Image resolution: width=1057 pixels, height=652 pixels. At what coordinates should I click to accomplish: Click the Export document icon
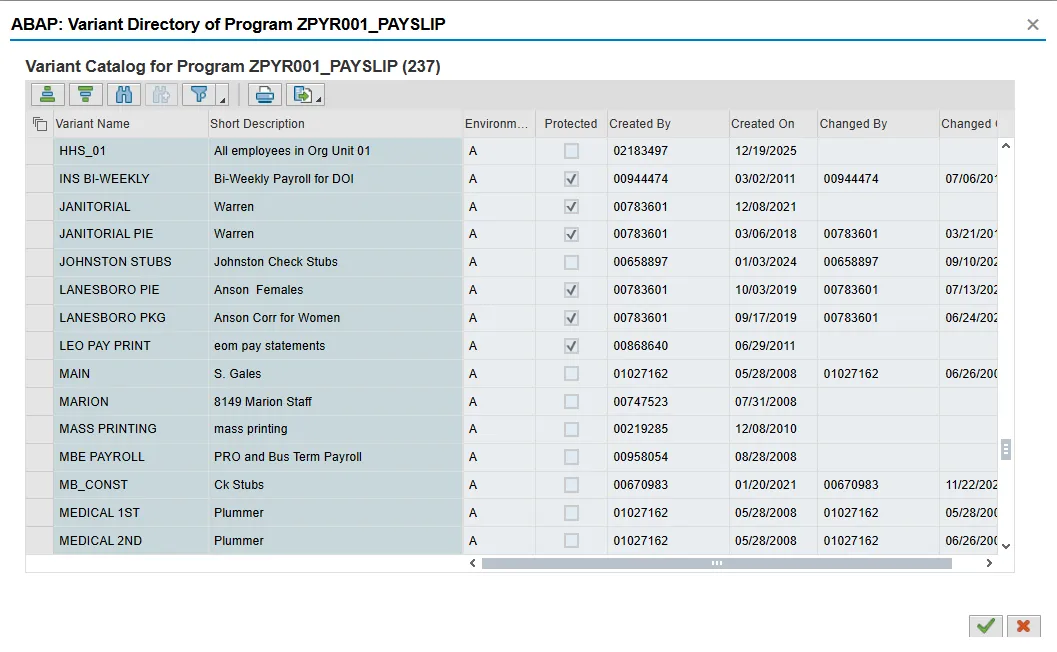[x=300, y=95]
